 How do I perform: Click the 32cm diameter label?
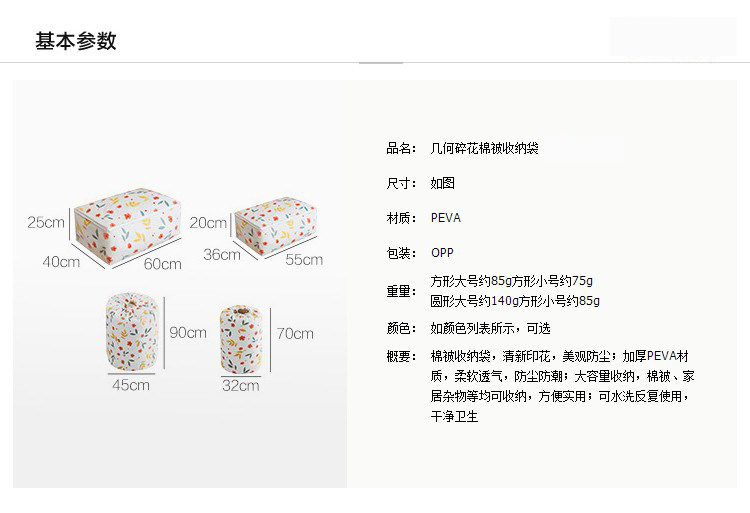tap(241, 385)
